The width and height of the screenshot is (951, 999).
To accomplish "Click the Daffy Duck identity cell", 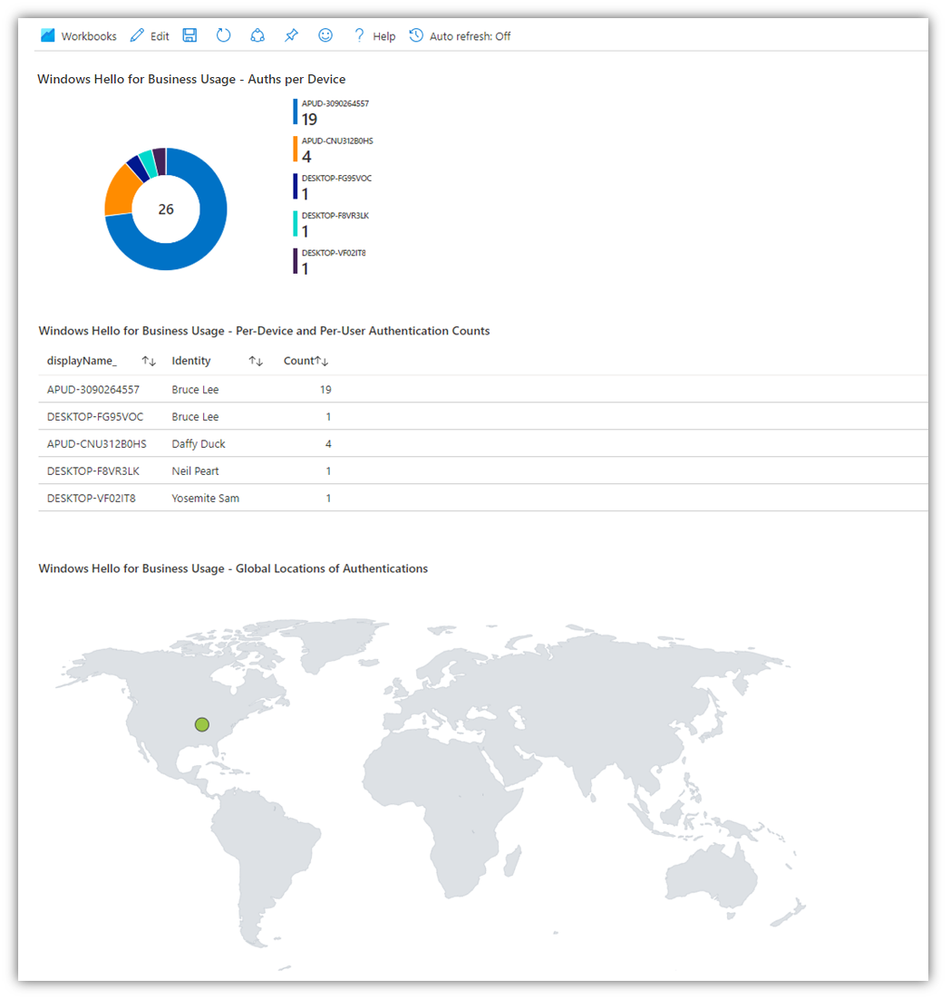I will pos(198,444).
